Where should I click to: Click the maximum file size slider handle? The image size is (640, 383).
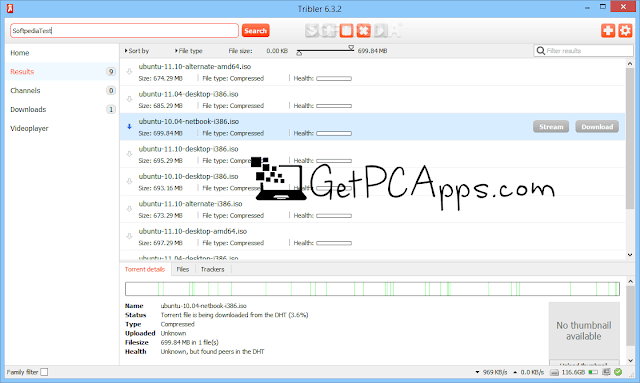click(351, 48)
